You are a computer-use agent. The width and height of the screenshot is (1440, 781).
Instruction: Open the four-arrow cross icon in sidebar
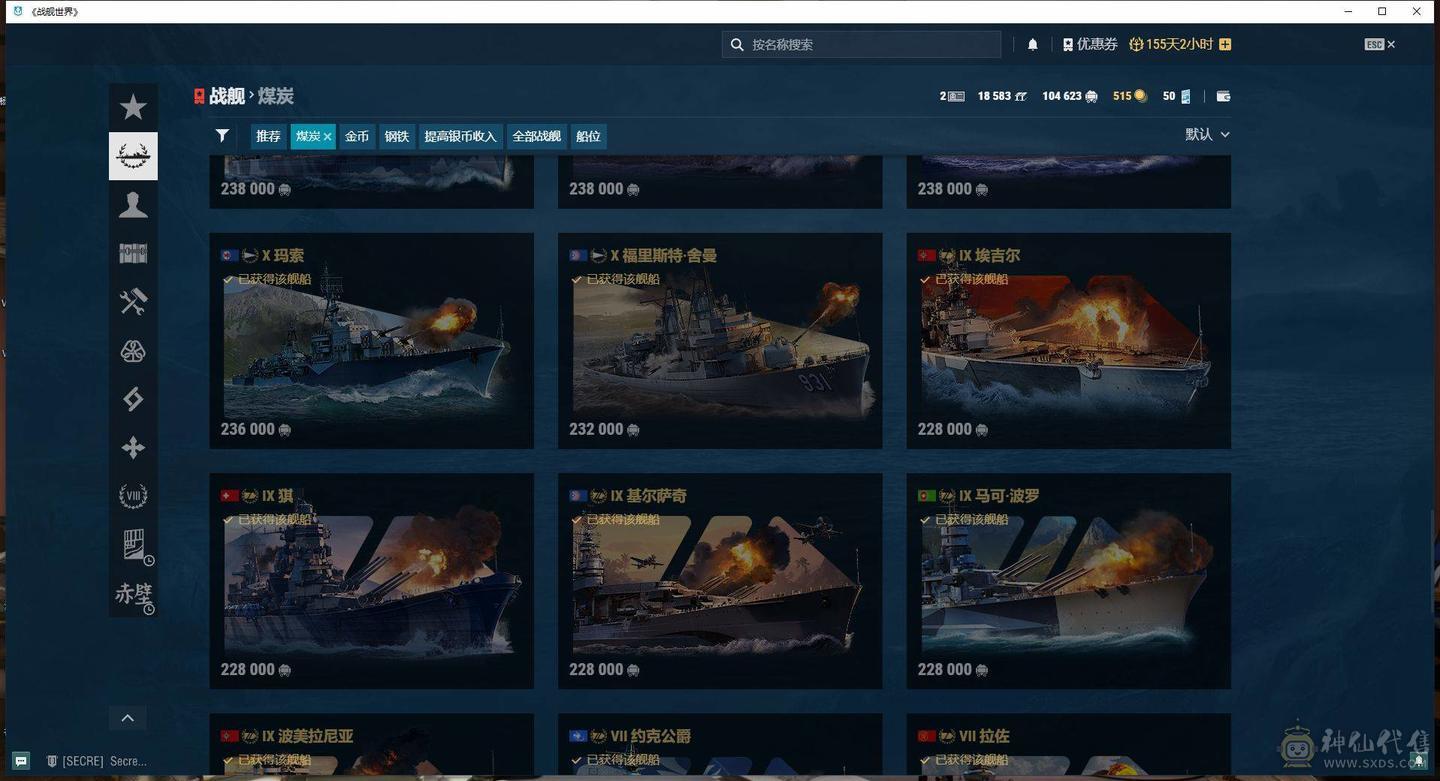click(x=133, y=448)
